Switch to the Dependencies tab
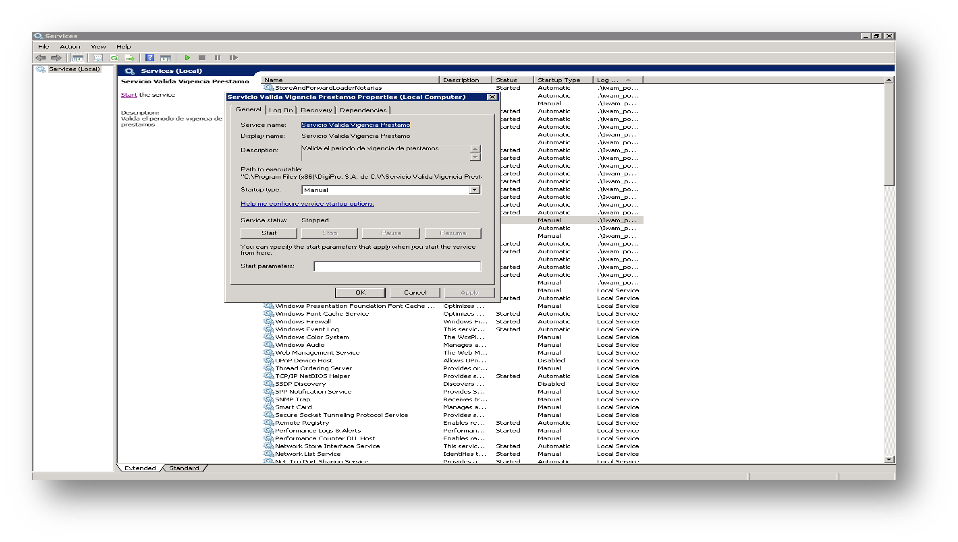This screenshot has height=542, width=958. tap(363, 110)
